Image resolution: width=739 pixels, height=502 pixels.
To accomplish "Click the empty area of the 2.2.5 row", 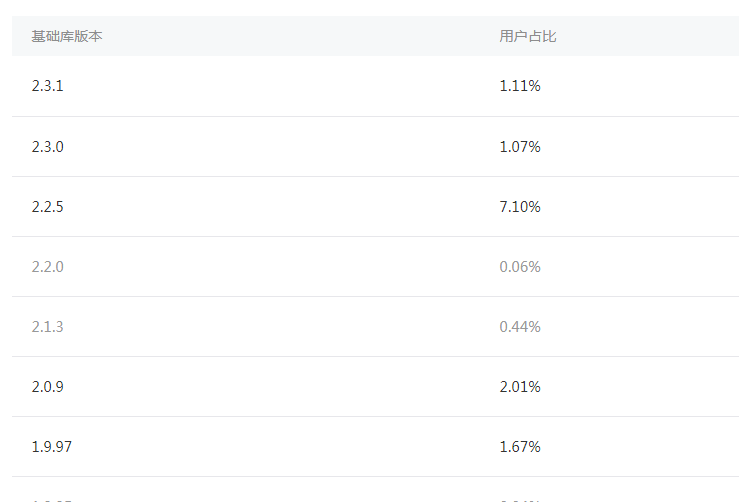I will [283, 206].
